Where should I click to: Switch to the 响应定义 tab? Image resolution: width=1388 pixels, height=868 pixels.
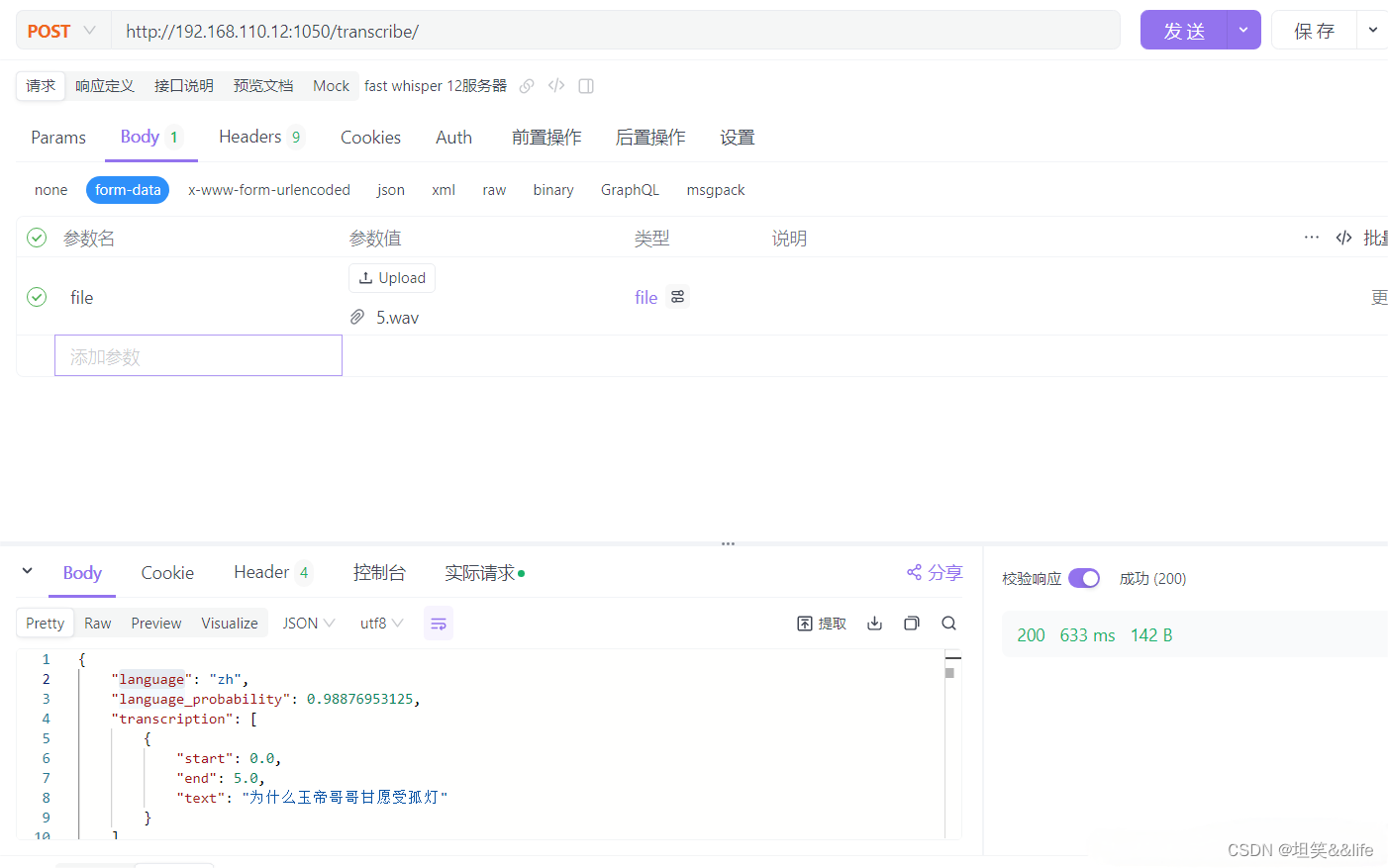coord(105,86)
